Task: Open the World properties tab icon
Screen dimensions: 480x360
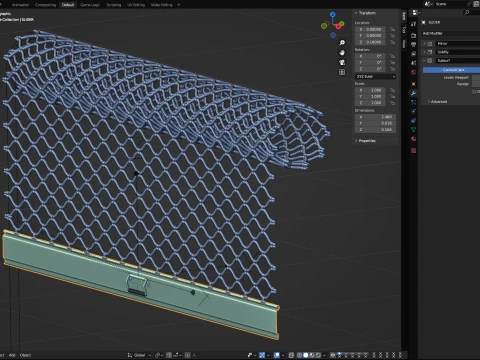Action: (x=414, y=72)
